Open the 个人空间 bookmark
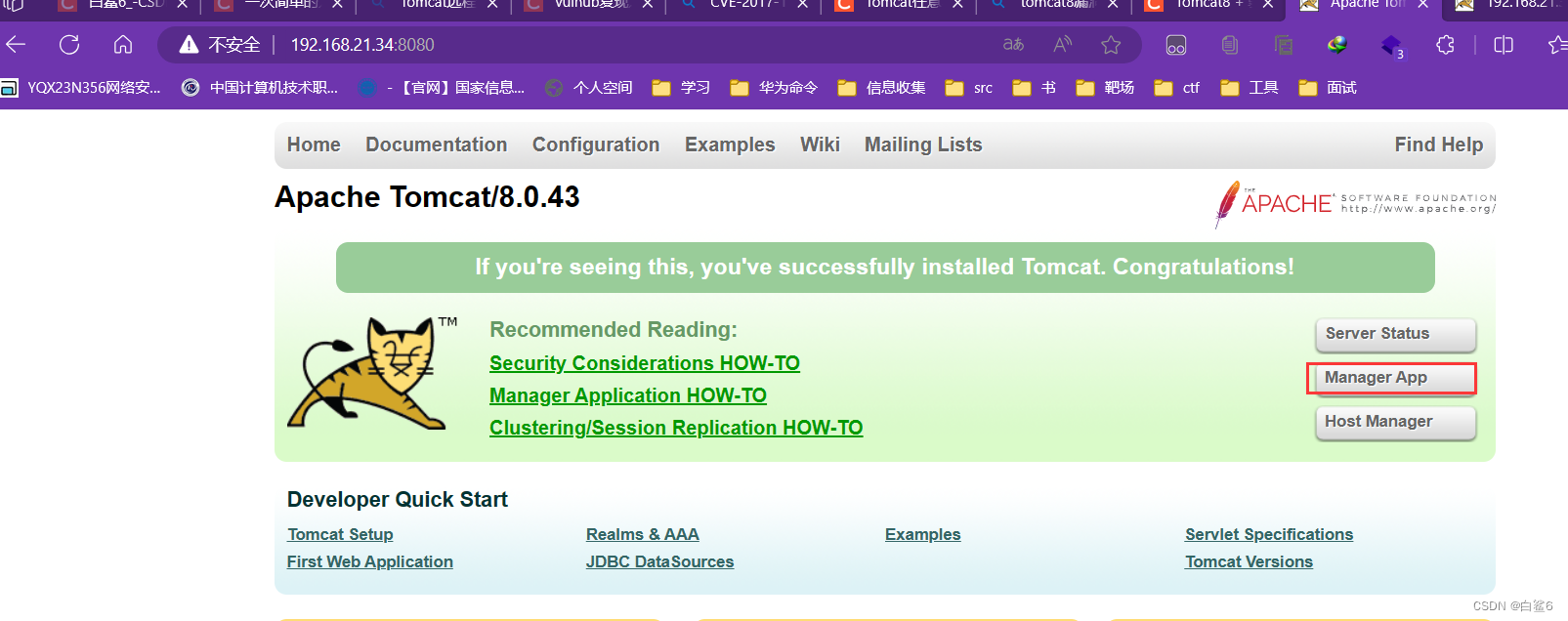Viewport: 1568px width, 621px height. [x=588, y=88]
